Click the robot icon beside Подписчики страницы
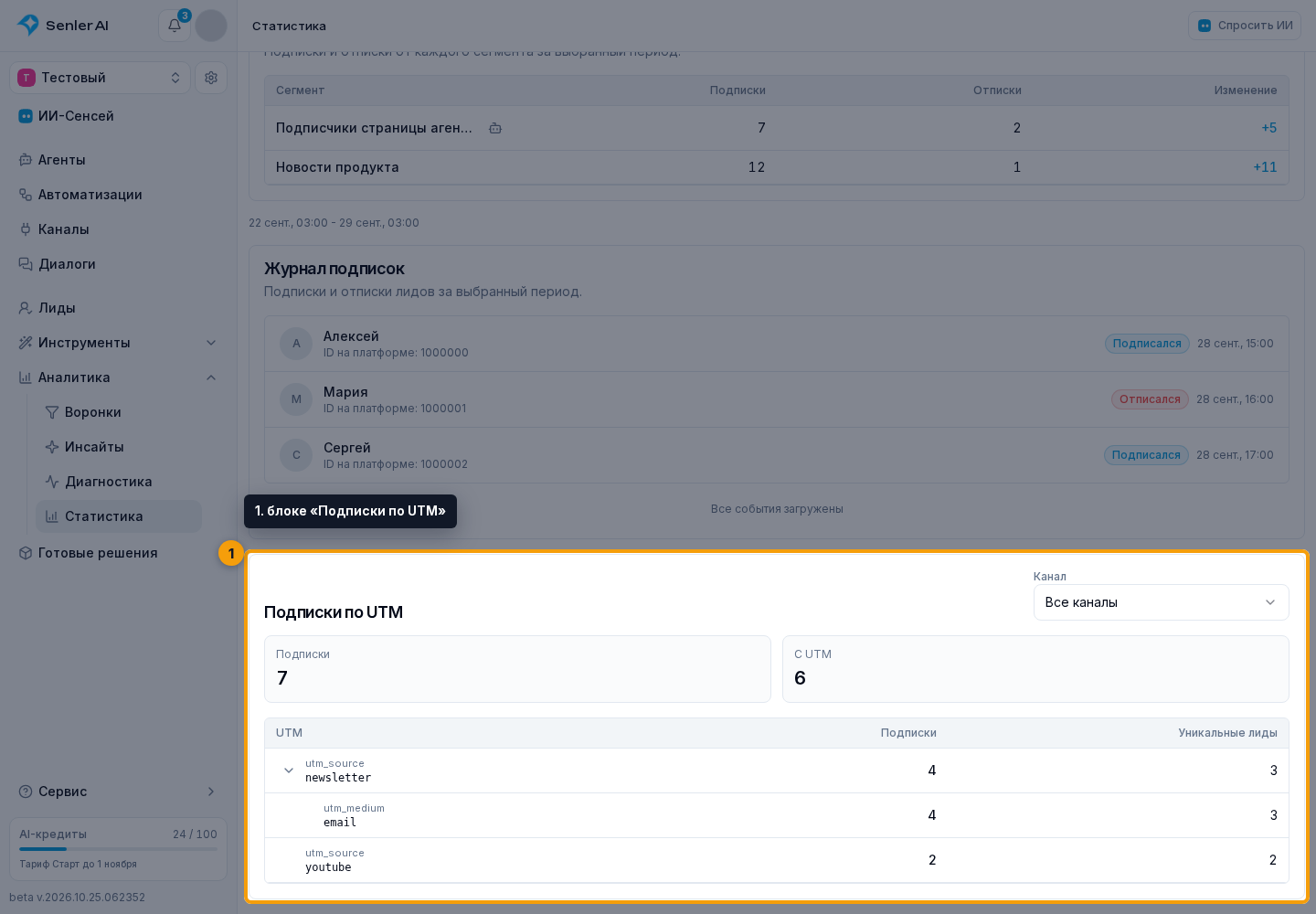The height and width of the screenshot is (914, 1316). tap(495, 128)
